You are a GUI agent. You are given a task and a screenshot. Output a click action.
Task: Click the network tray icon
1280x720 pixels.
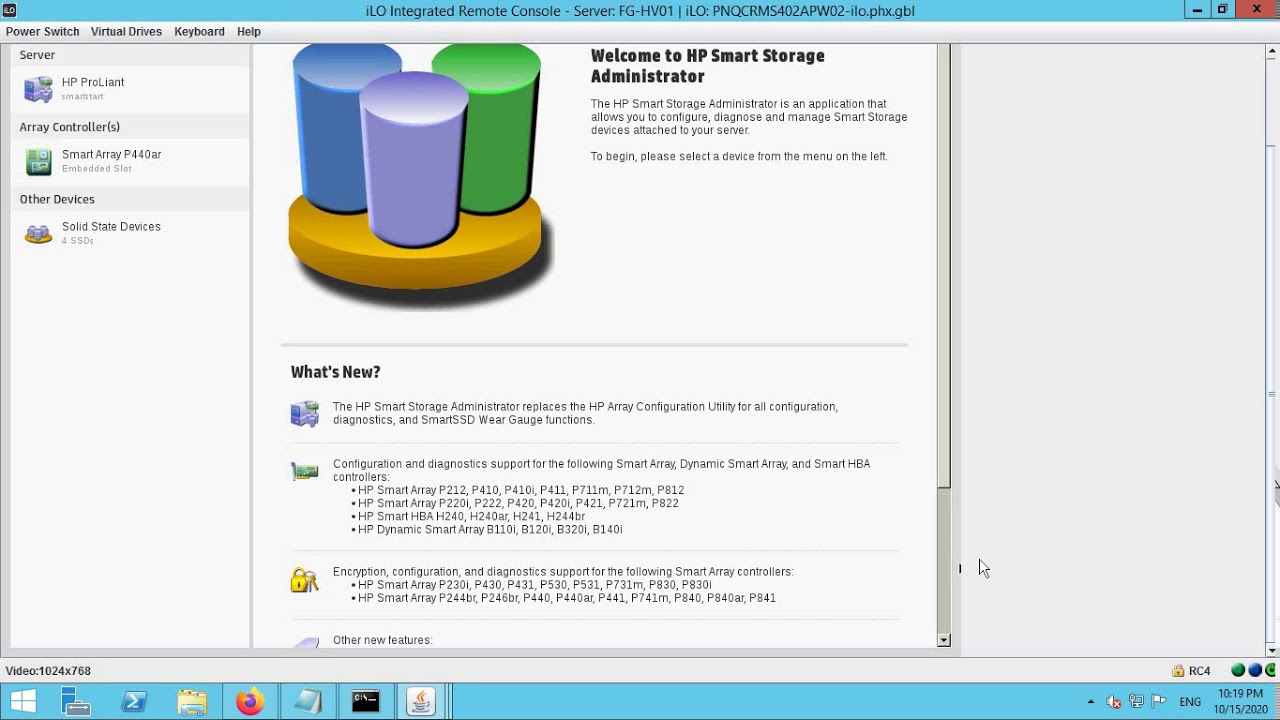pyautogui.click(x=1136, y=702)
